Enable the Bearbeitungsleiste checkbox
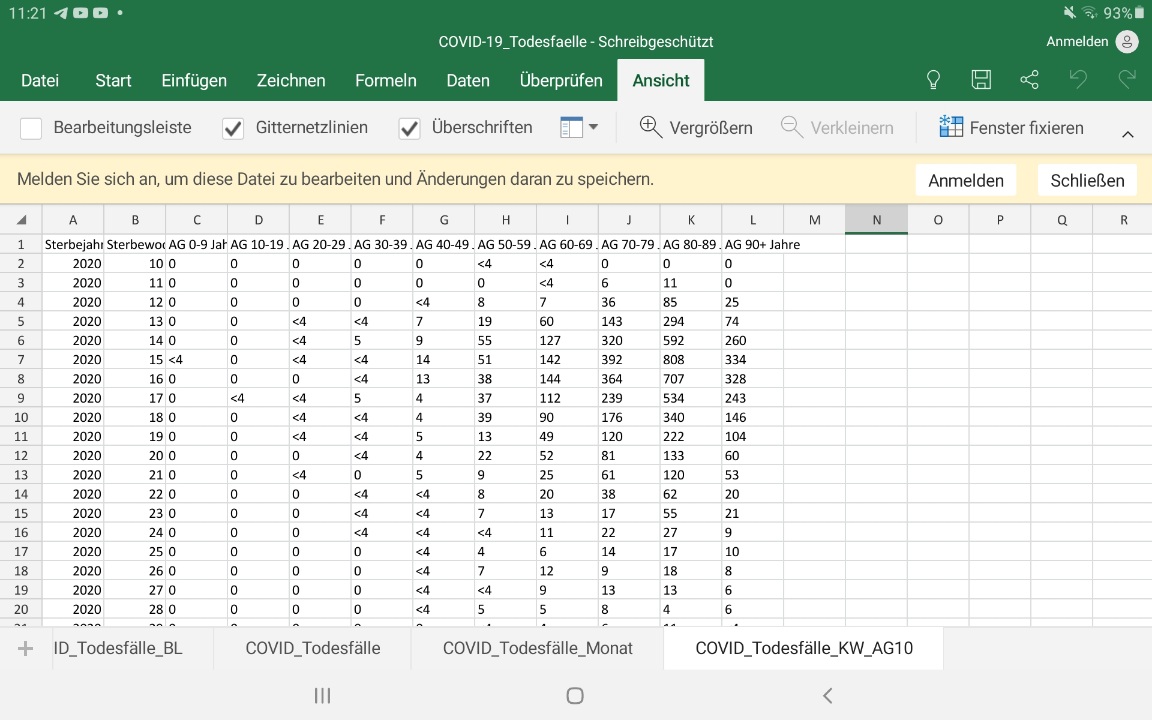The image size is (1152, 720). coord(31,128)
